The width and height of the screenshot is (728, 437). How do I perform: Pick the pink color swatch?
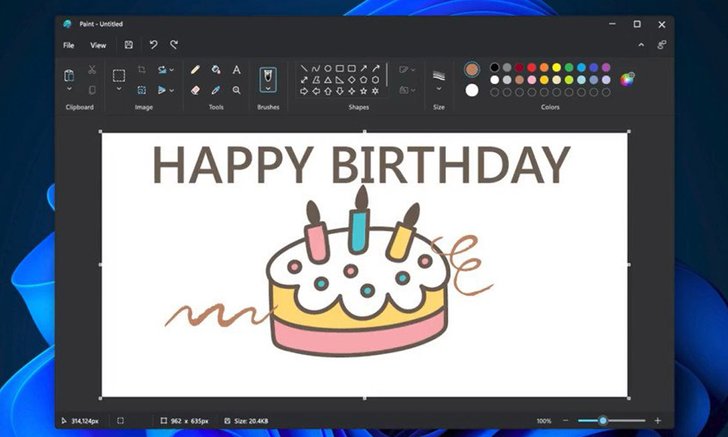(x=532, y=80)
